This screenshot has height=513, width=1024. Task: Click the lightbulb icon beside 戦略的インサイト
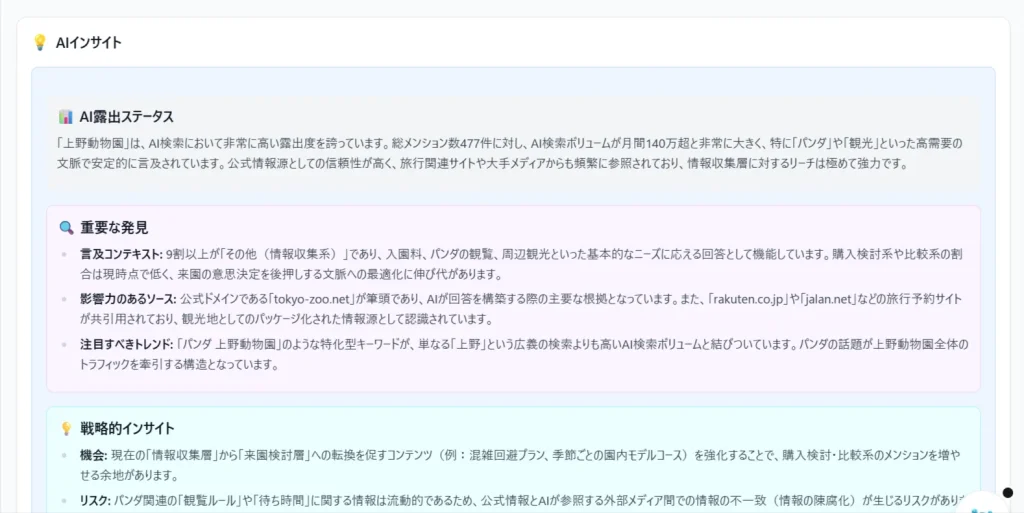coord(66,428)
